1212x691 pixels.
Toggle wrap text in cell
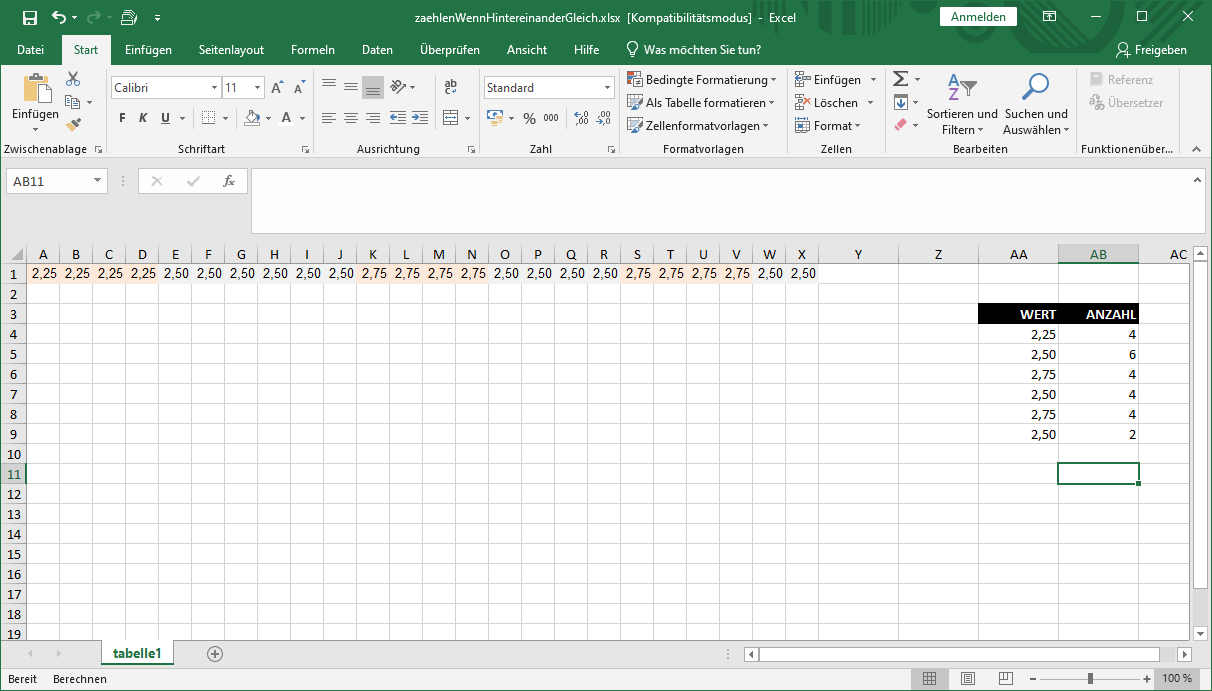(x=451, y=87)
